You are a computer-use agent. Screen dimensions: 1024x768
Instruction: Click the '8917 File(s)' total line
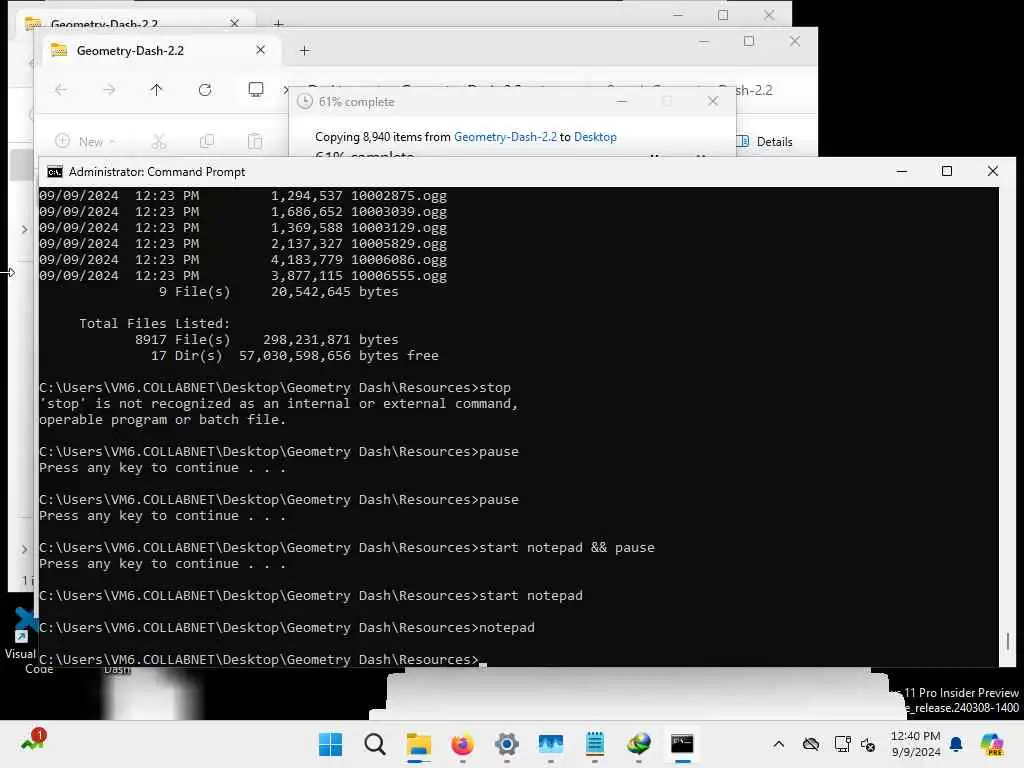[266, 340]
